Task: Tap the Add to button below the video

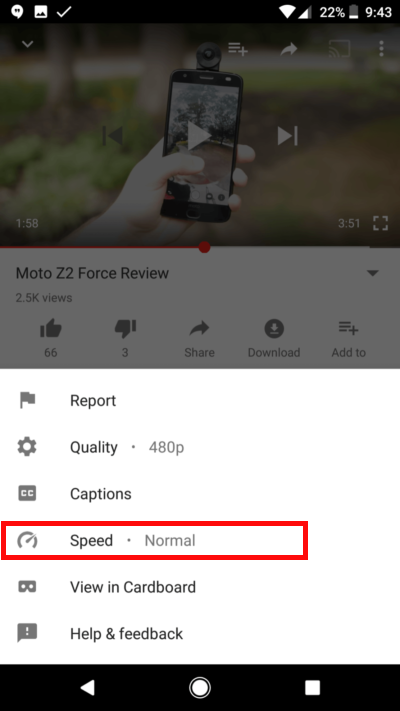Action: point(348,338)
